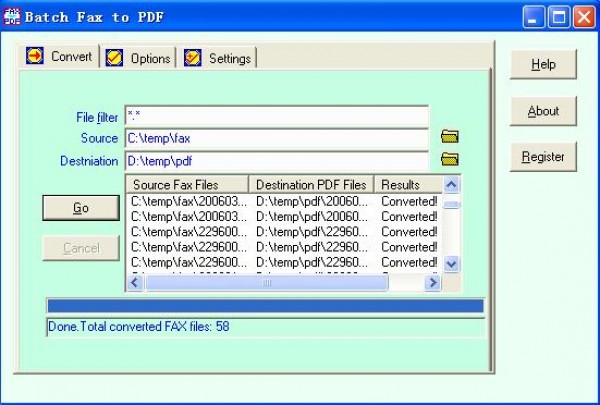
Task: Click Converted! result in first row
Action: pyautogui.click(x=409, y=201)
